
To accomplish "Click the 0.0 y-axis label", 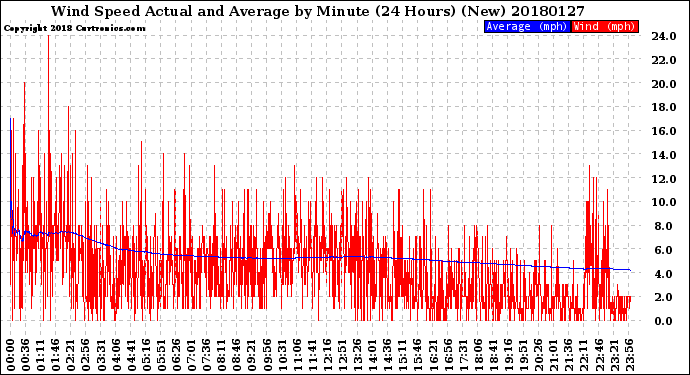I will tap(664, 321).
